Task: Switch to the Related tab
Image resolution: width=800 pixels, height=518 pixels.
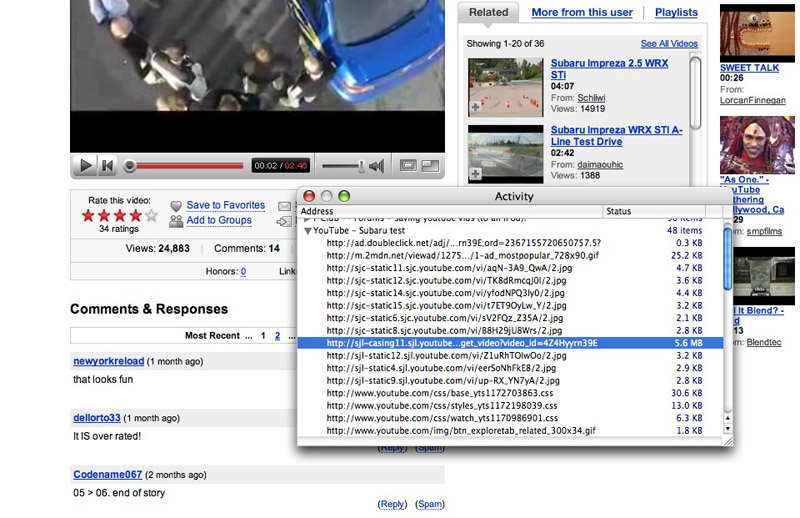Action: coord(488,13)
